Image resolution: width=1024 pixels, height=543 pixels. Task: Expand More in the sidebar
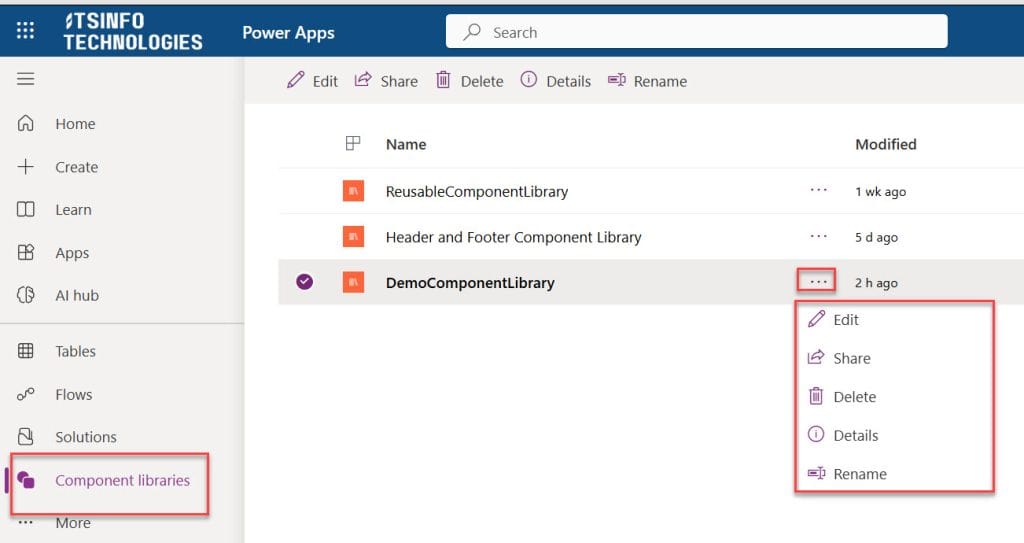(72, 523)
